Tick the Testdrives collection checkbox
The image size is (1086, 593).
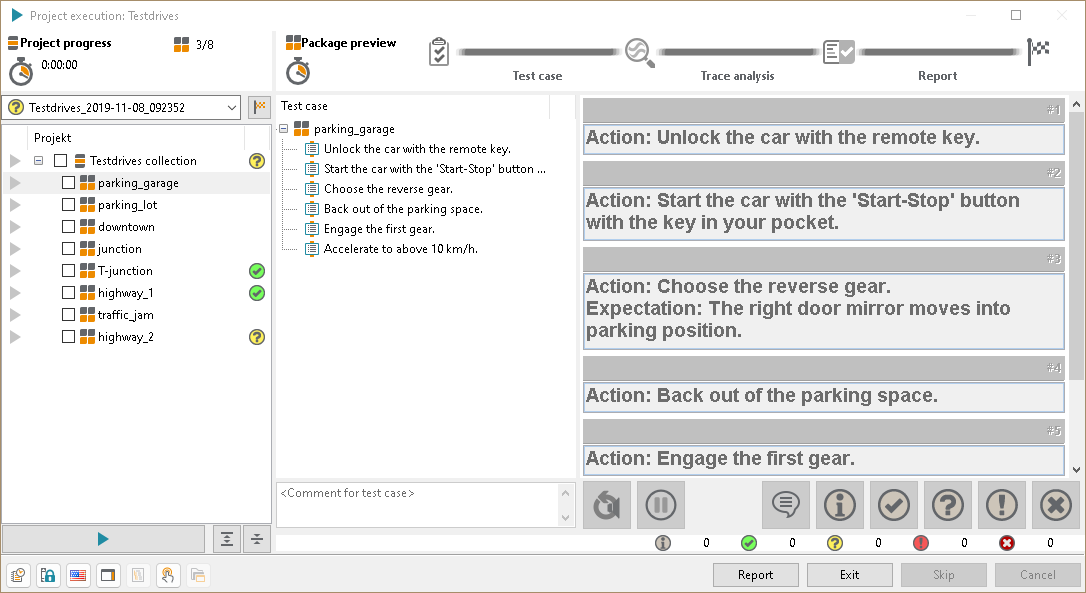[x=61, y=161]
